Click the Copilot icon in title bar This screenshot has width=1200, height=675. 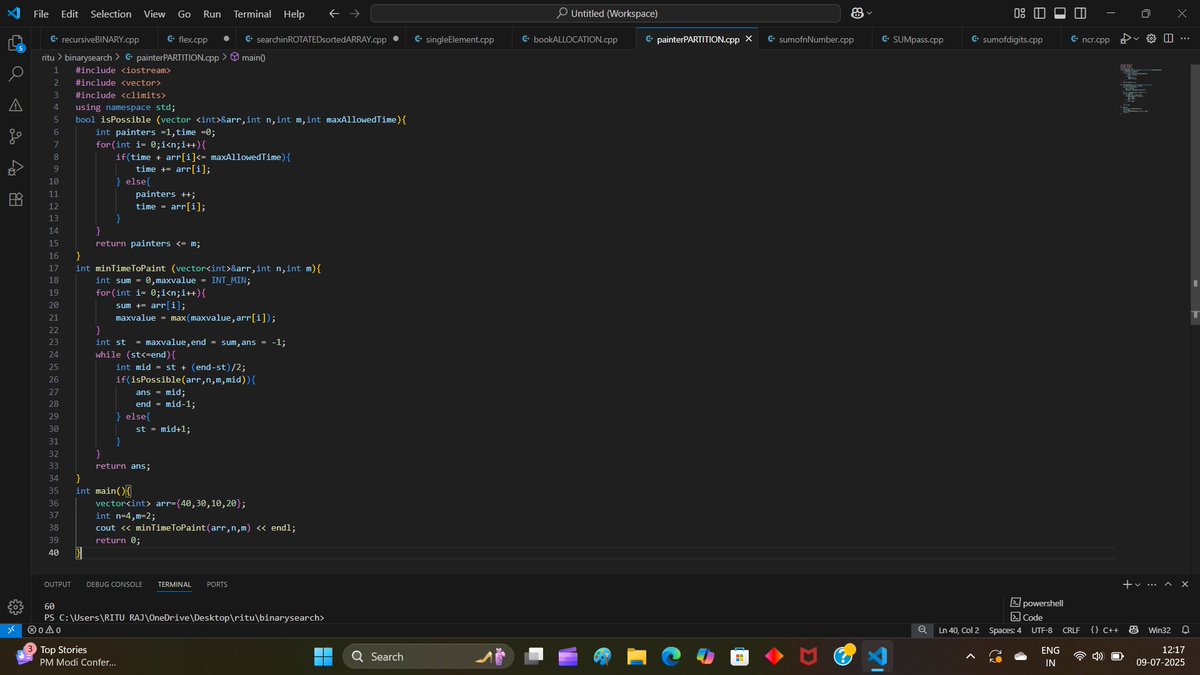(856, 14)
